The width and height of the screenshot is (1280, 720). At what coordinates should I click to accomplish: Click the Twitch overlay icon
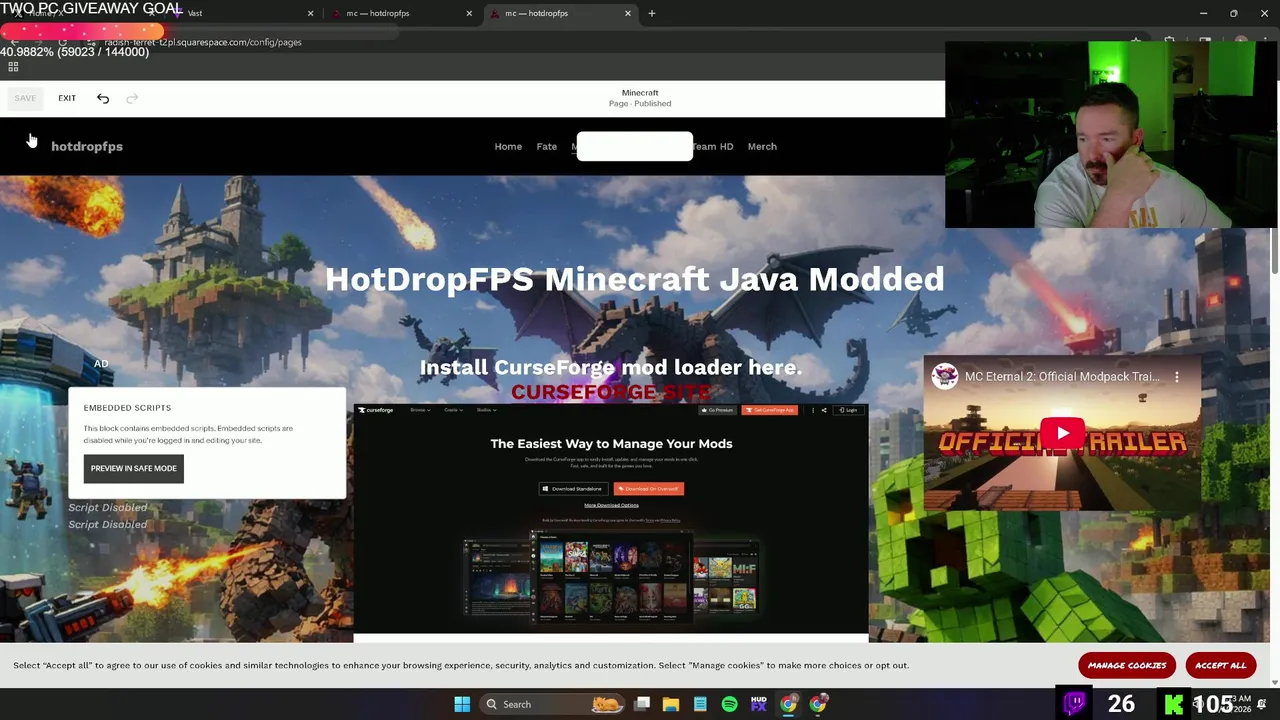[x=1074, y=703]
